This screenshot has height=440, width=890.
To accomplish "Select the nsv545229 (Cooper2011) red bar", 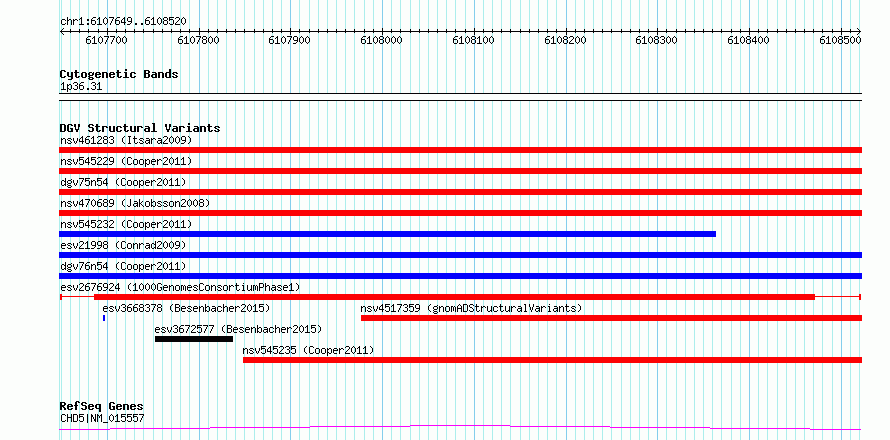I will 460,171.
